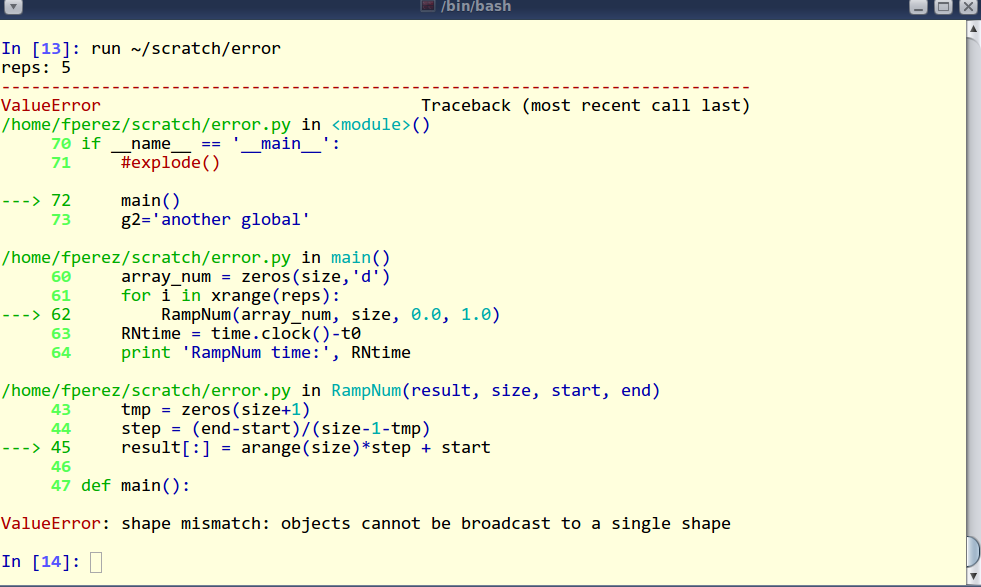Click the 'def main():' line 47
This screenshot has width=981, height=587.
click(135, 485)
